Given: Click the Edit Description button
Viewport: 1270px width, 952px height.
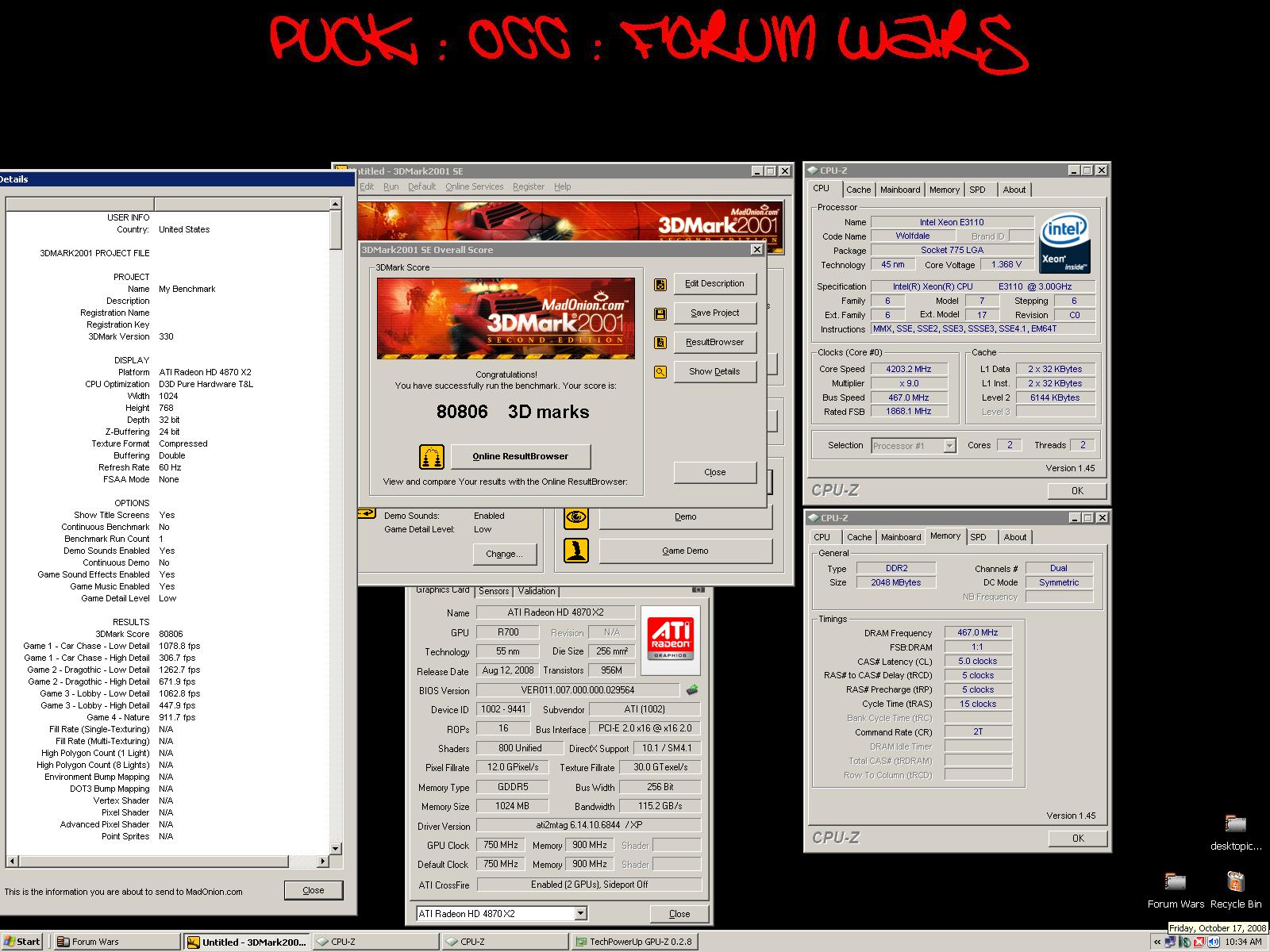Looking at the screenshot, I should click(x=714, y=284).
